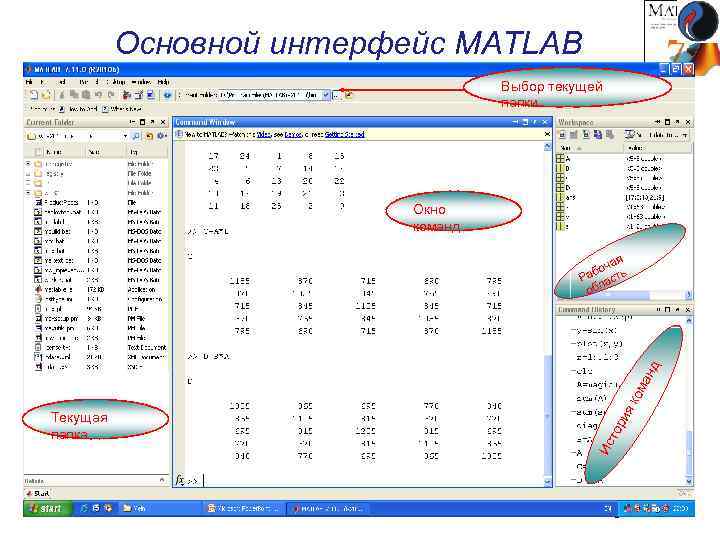Open the Profiler toolbar icon
The image size is (720, 540).
click(150, 95)
